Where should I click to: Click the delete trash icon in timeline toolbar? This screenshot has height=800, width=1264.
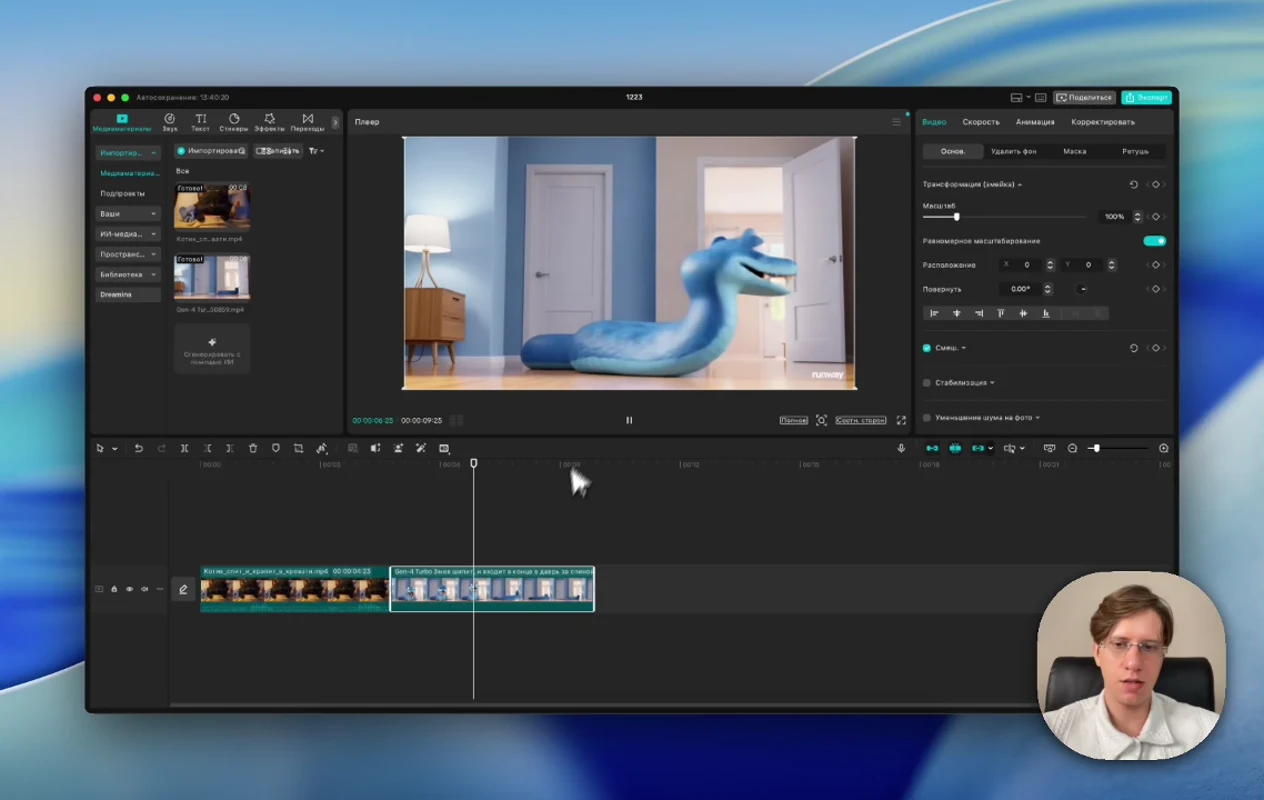pos(253,448)
